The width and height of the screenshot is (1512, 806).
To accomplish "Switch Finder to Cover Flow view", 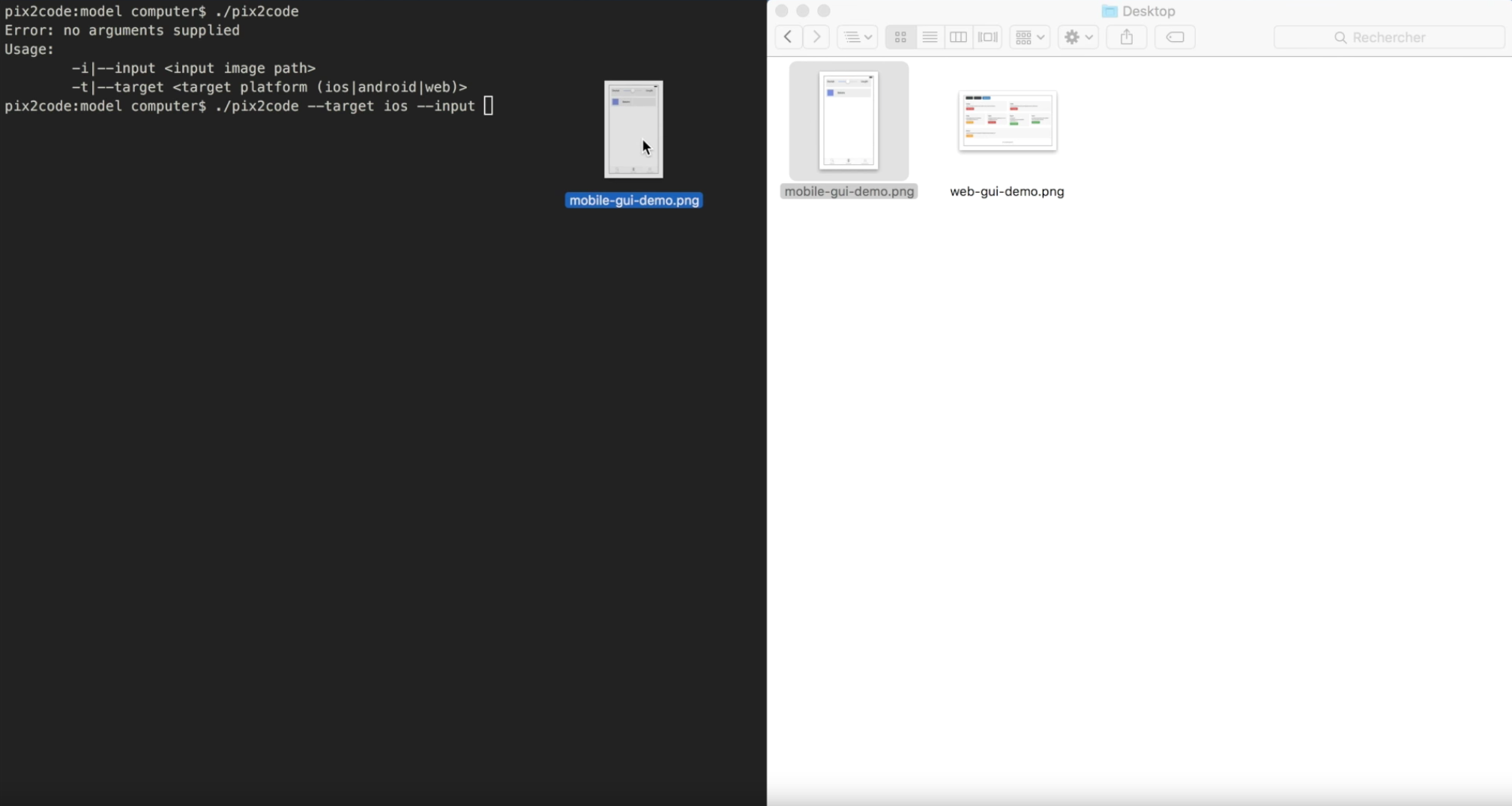I will (988, 37).
